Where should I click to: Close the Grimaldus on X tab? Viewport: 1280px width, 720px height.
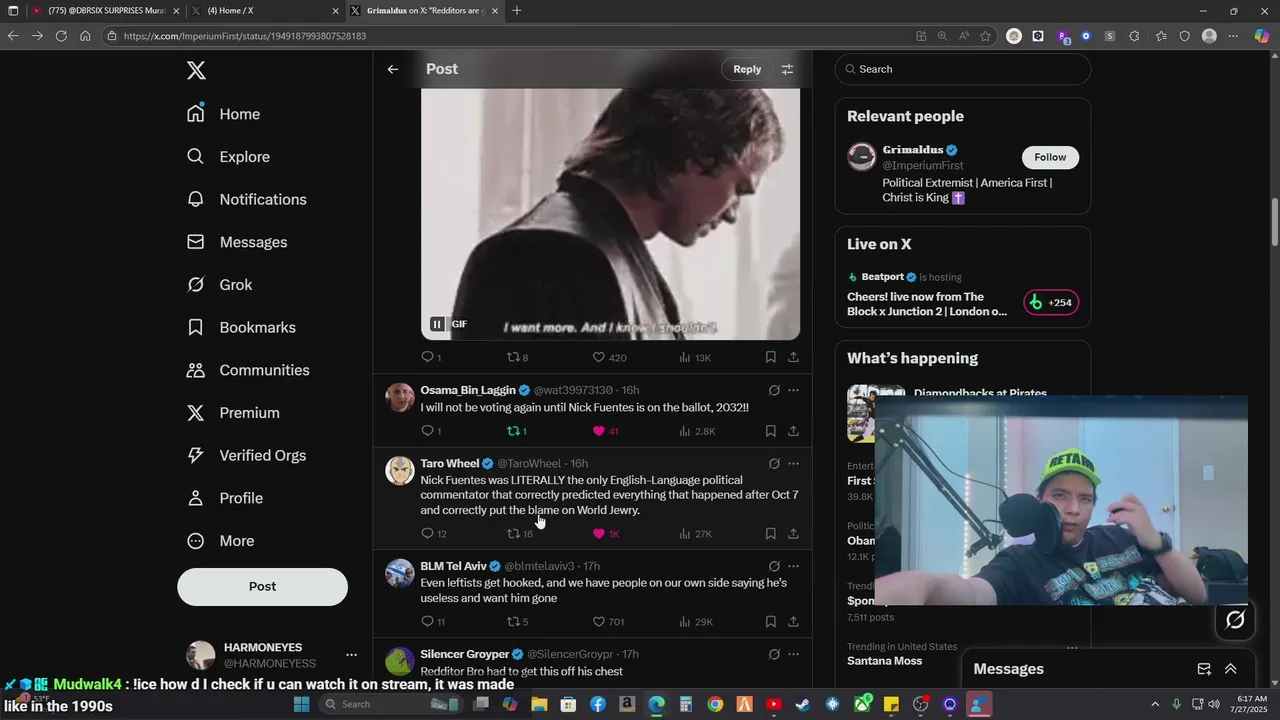[x=495, y=11]
